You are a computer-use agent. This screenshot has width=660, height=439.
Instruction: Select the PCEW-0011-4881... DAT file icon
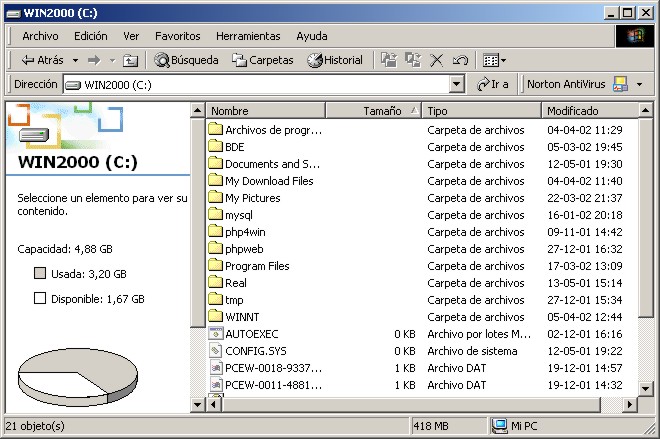coord(216,384)
